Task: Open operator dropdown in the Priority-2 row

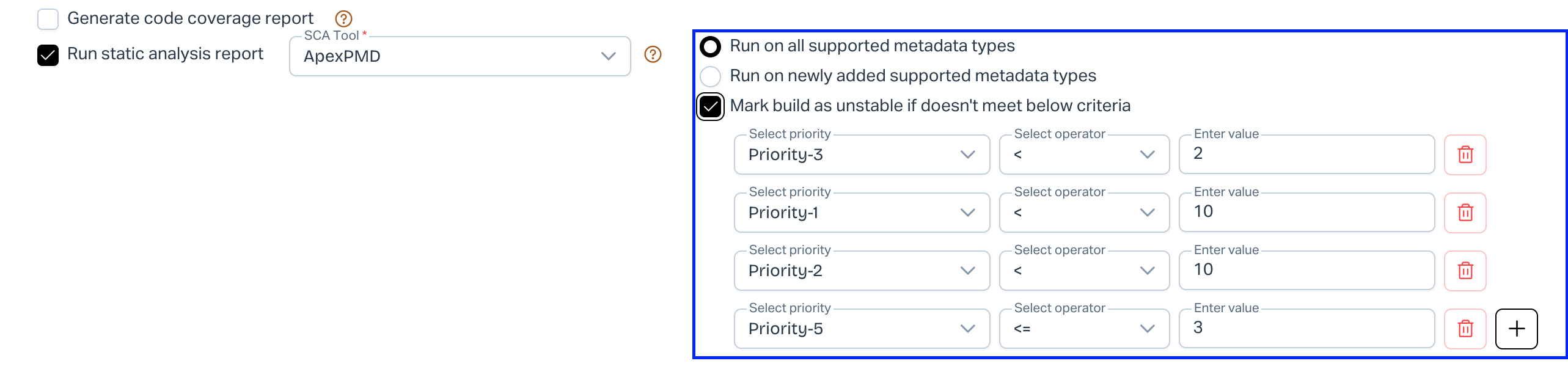Action: (x=1084, y=271)
